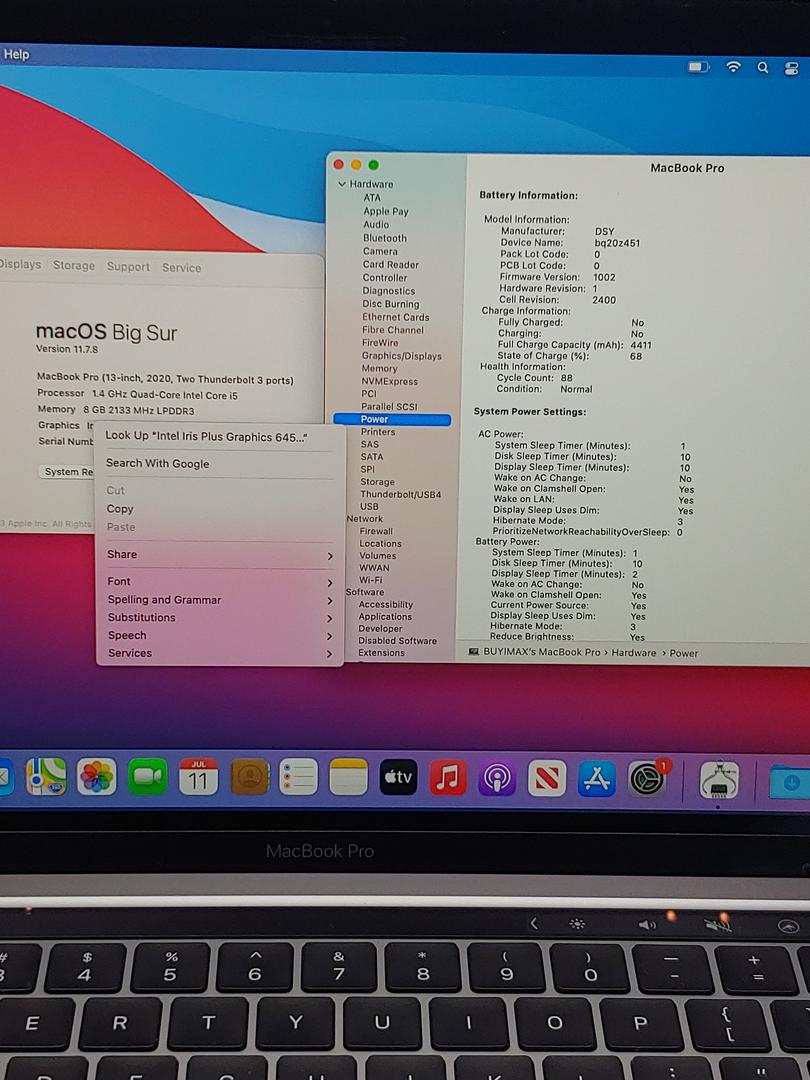Open the News app in the Dock

pos(547,778)
